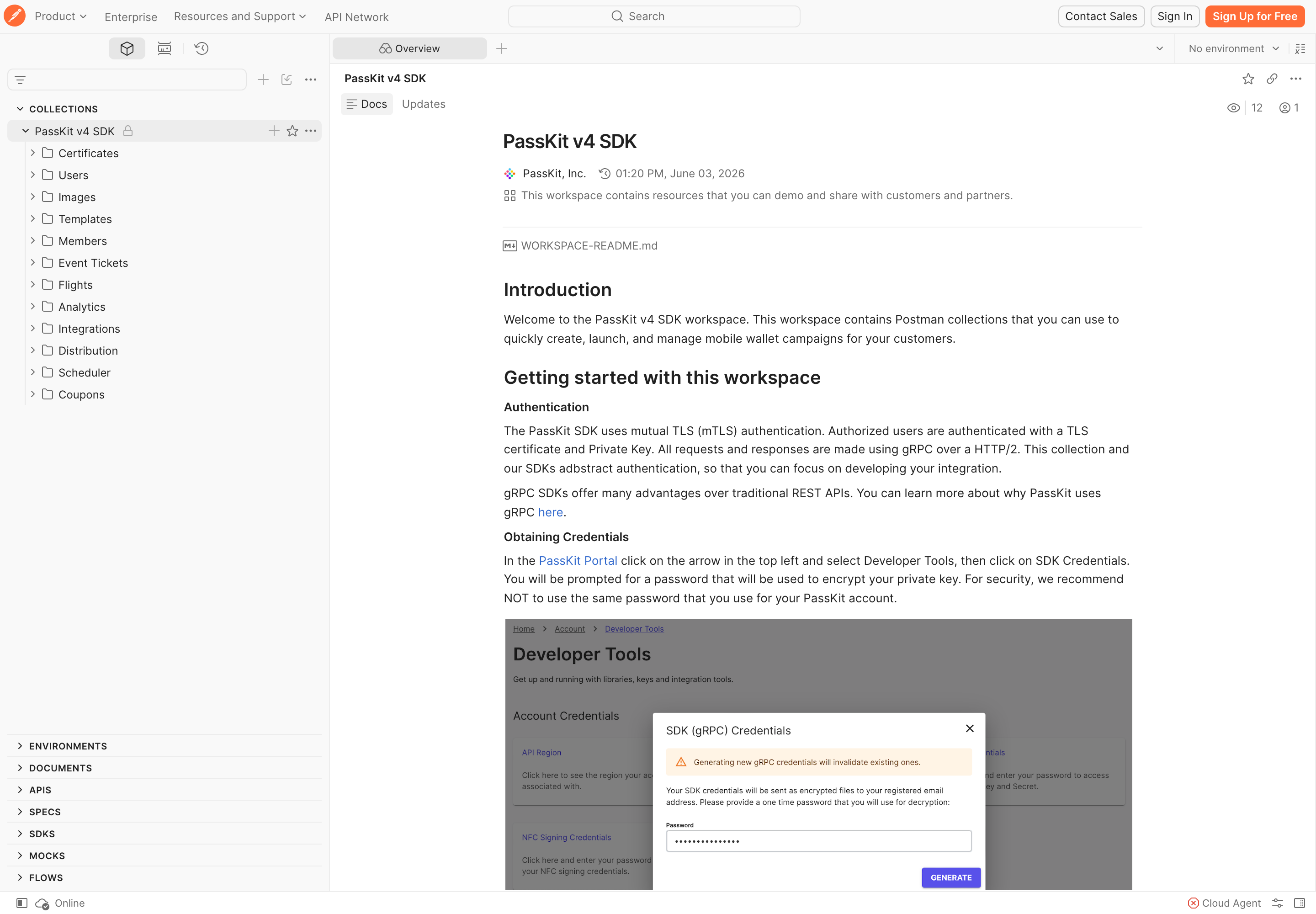Open the tab list chevron dropdown

coord(1160,48)
